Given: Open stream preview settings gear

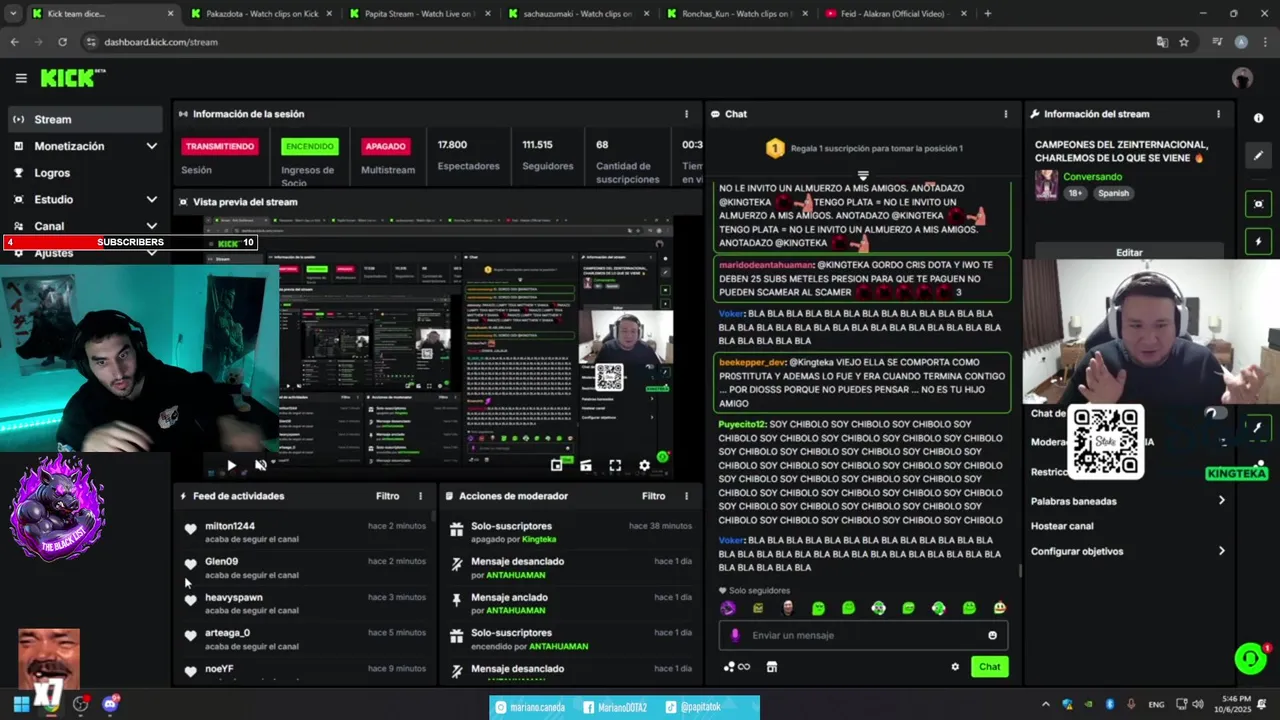Looking at the screenshot, I should [x=644, y=465].
